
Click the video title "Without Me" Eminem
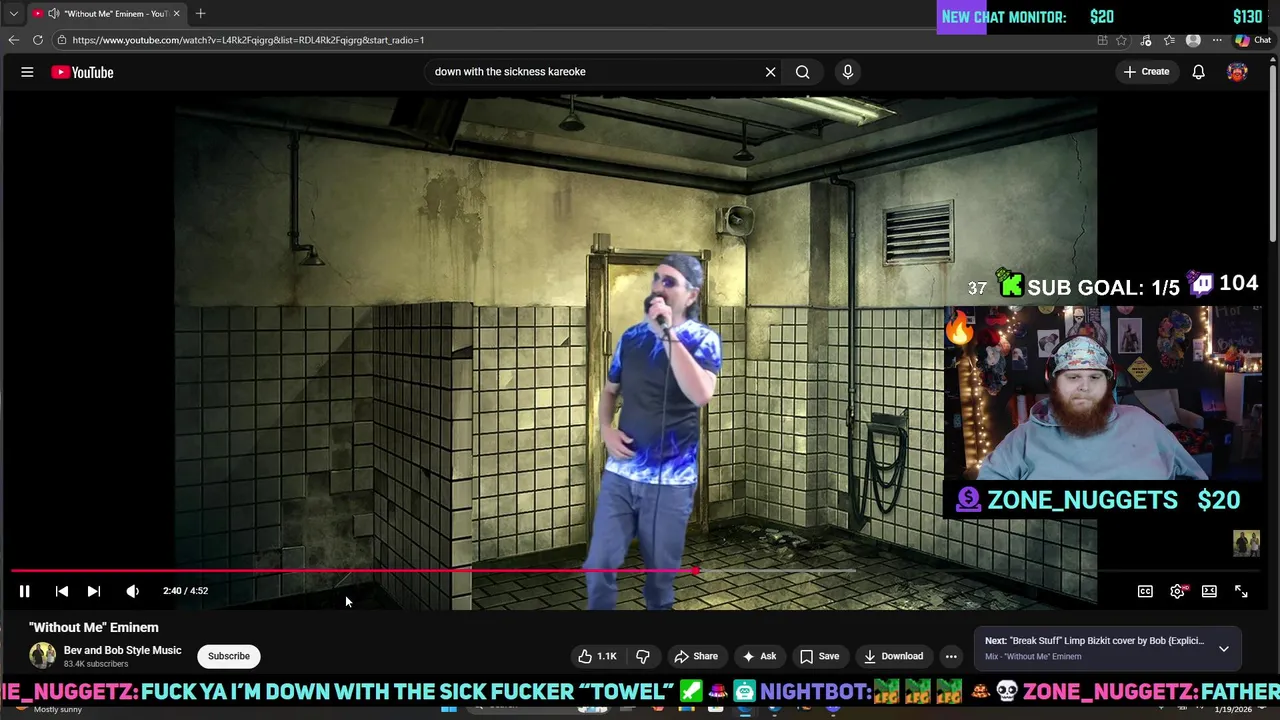[94, 627]
